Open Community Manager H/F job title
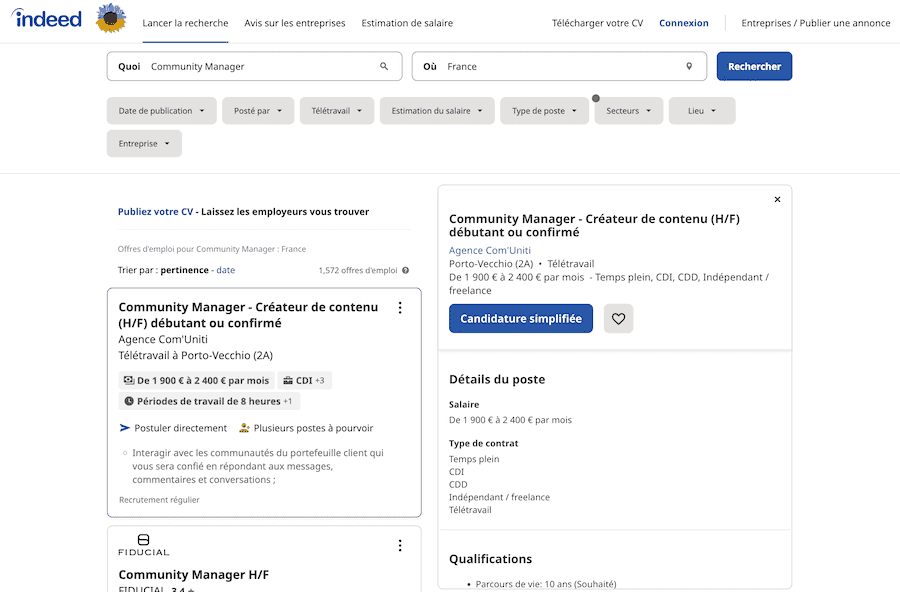This screenshot has height=592, width=900. click(x=193, y=575)
